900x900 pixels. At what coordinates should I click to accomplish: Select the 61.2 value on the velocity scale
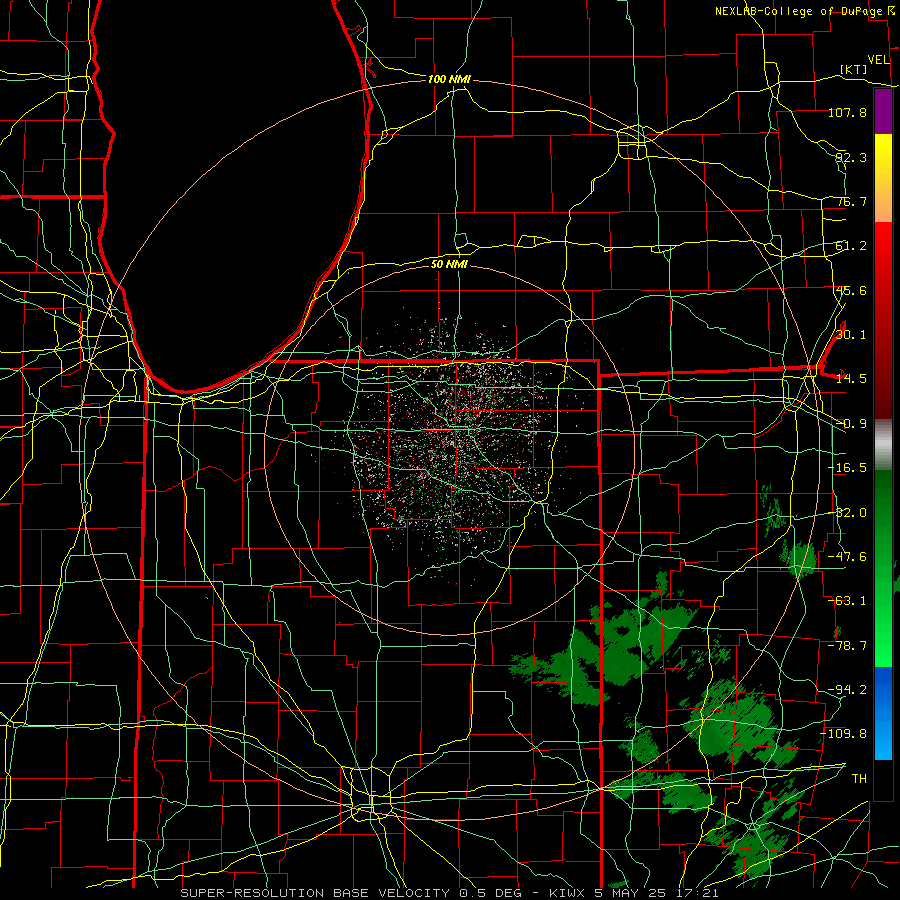pyautogui.click(x=851, y=246)
